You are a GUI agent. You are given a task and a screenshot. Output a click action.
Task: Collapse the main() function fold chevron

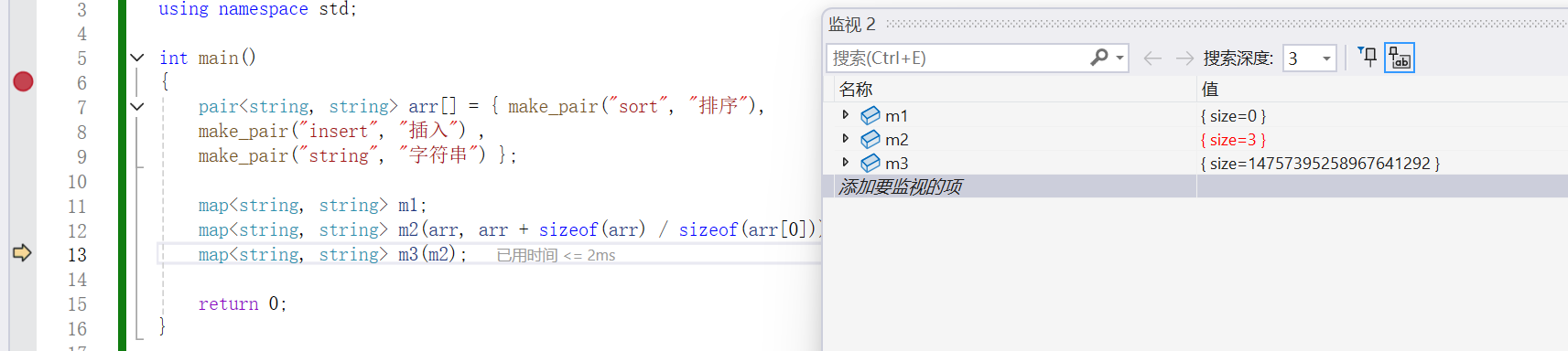pyautogui.click(x=137, y=57)
